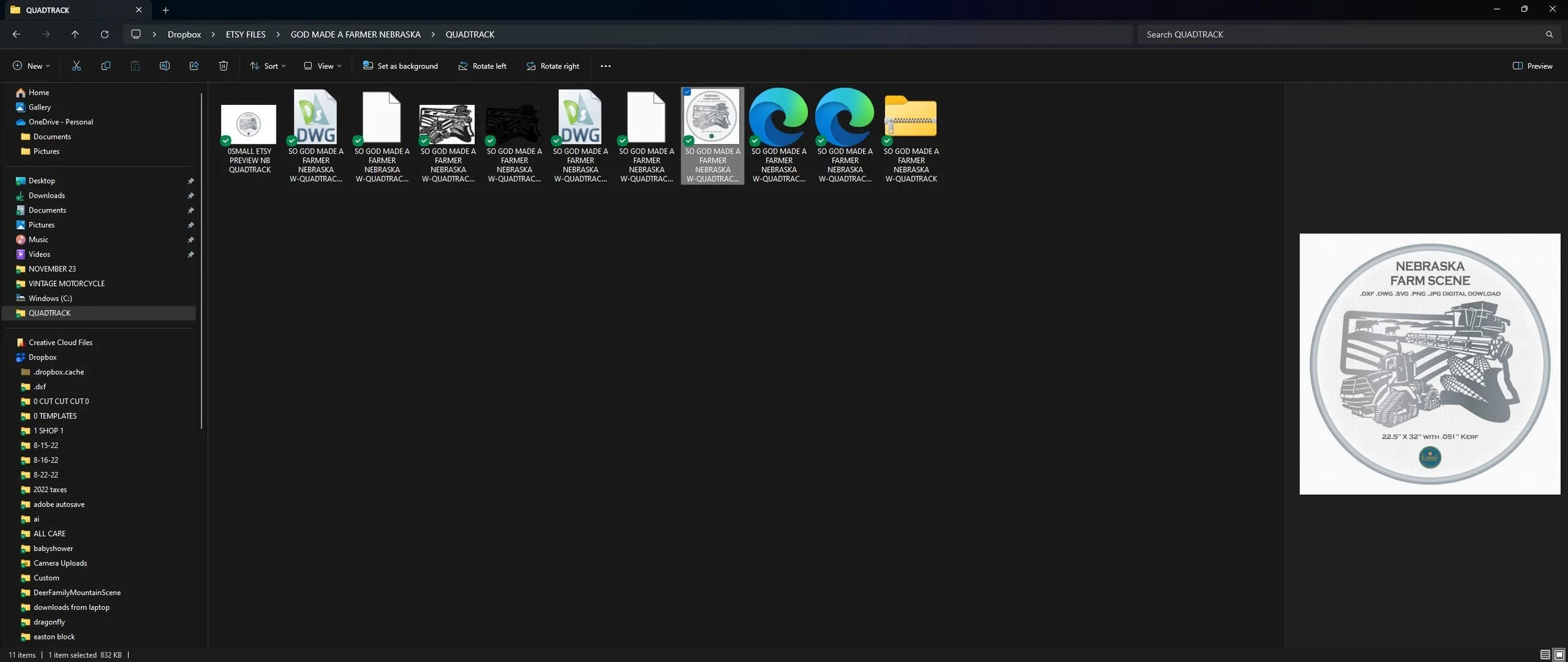
Task: Open Camera Uploads folder in sidebar
Action: (x=60, y=563)
